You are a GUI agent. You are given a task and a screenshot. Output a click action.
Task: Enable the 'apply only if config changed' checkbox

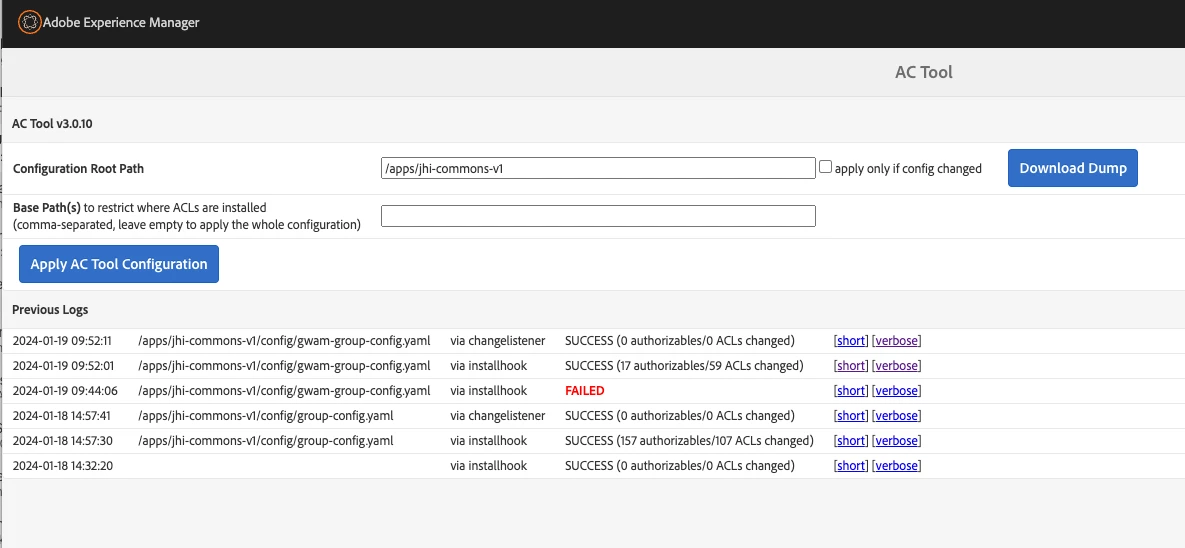pyautogui.click(x=825, y=167)
